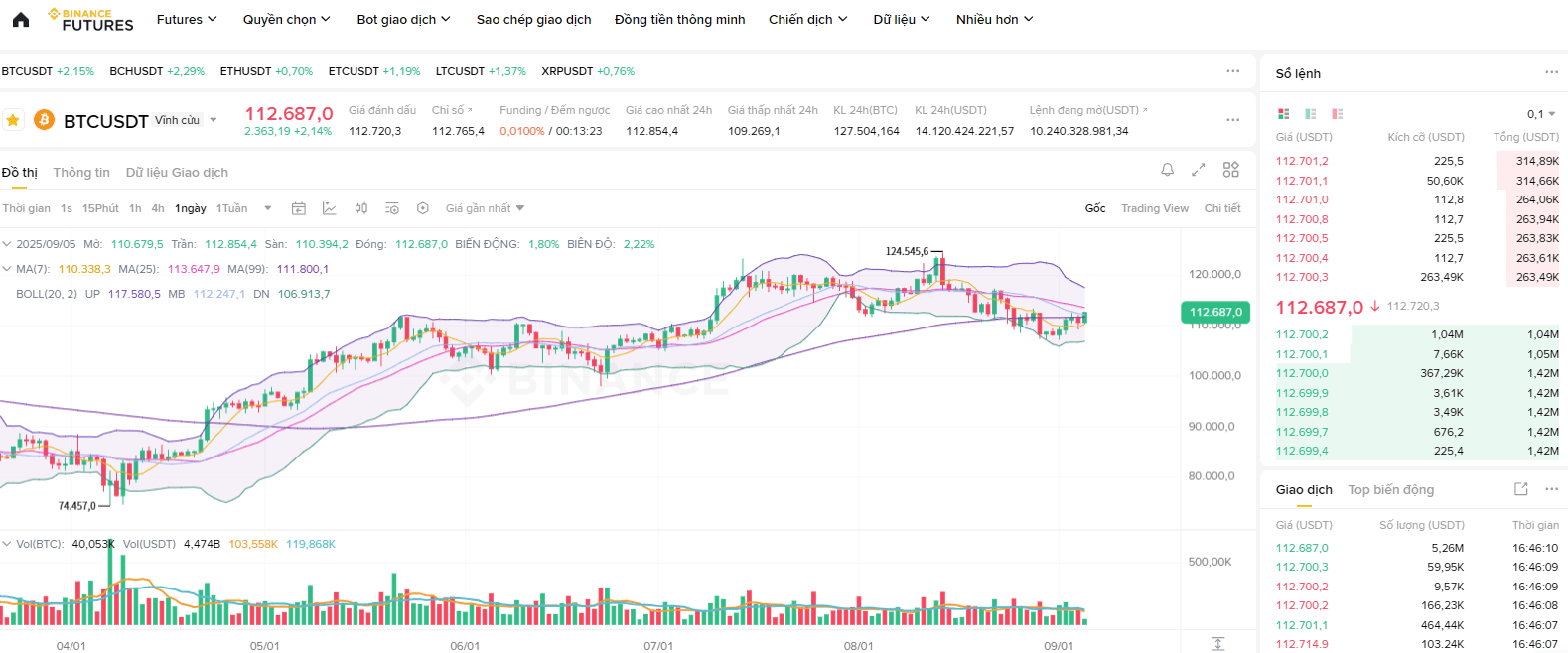Image resolution: width=1568 pixels, height=653 pixels.
Task: Switch to the Thông tin tab
Action: pos(81,172)
